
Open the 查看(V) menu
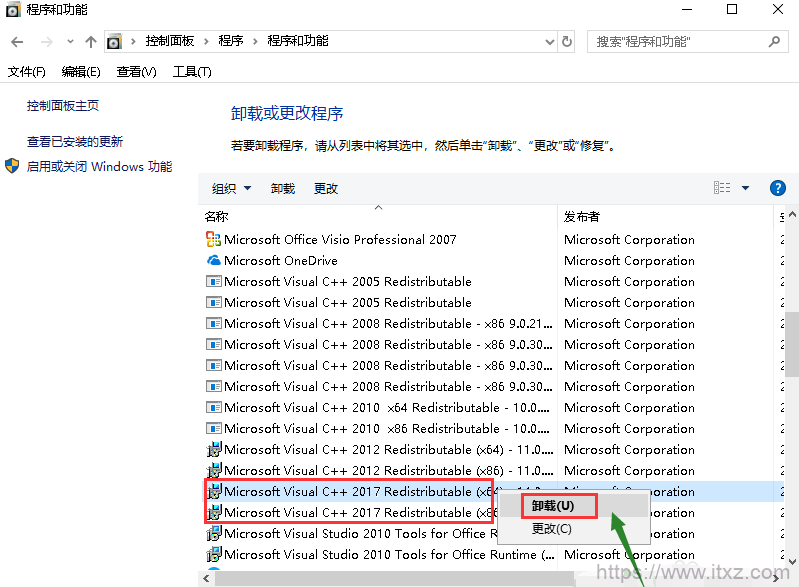[136, 72]
